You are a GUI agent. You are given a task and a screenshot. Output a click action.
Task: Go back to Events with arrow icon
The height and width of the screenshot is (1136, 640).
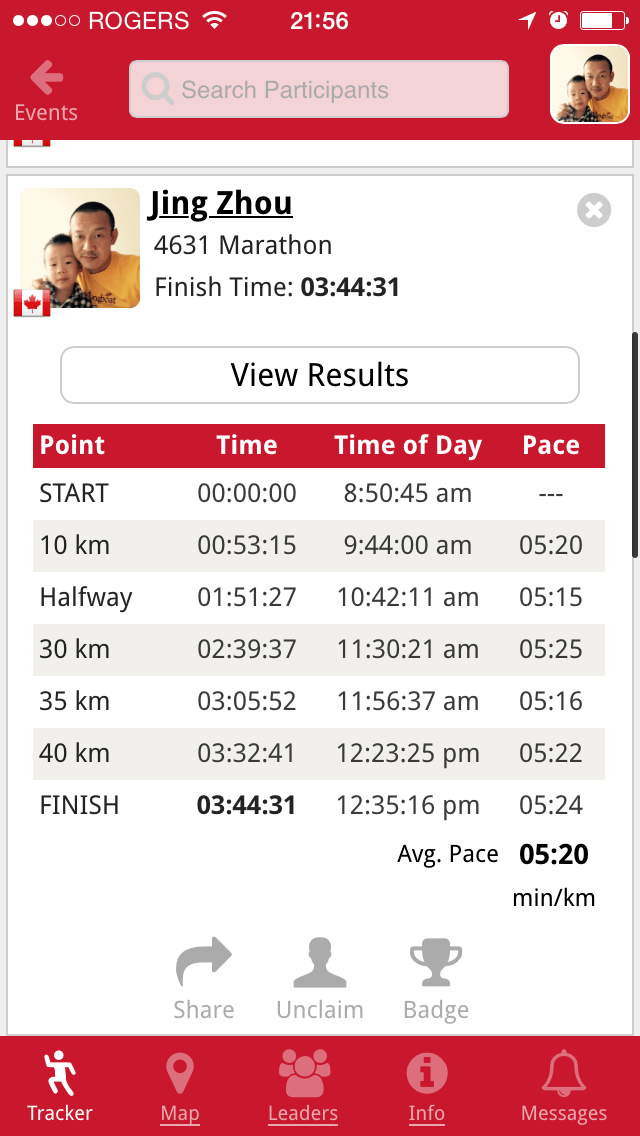(46, 91)
